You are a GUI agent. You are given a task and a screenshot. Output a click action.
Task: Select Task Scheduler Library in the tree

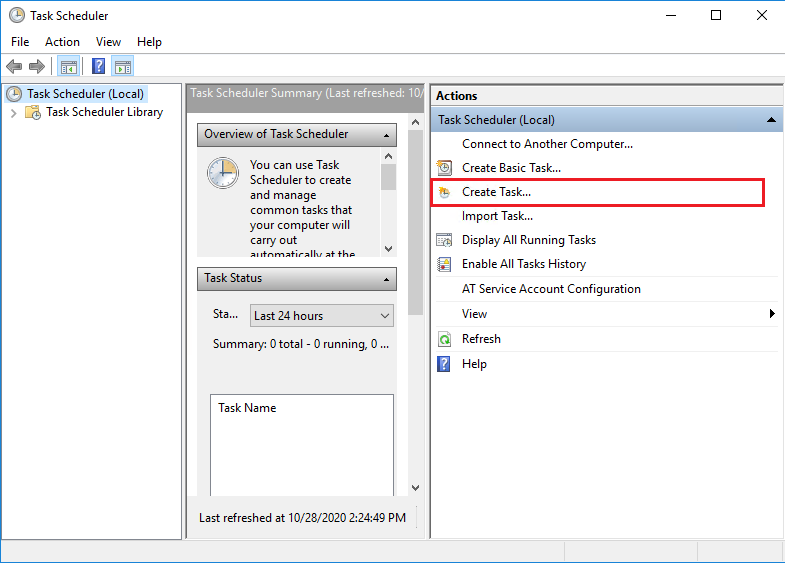(x=105, y=112)
